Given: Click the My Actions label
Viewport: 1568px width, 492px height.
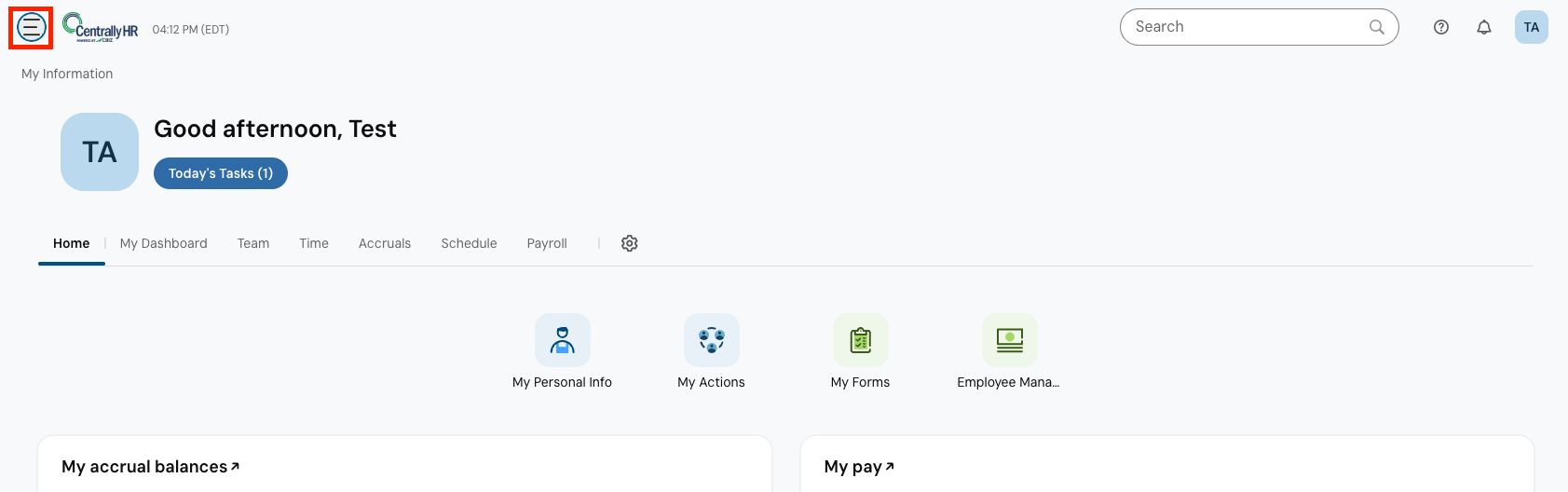Looking at the screenshot, I should click(x=712, y=382).
